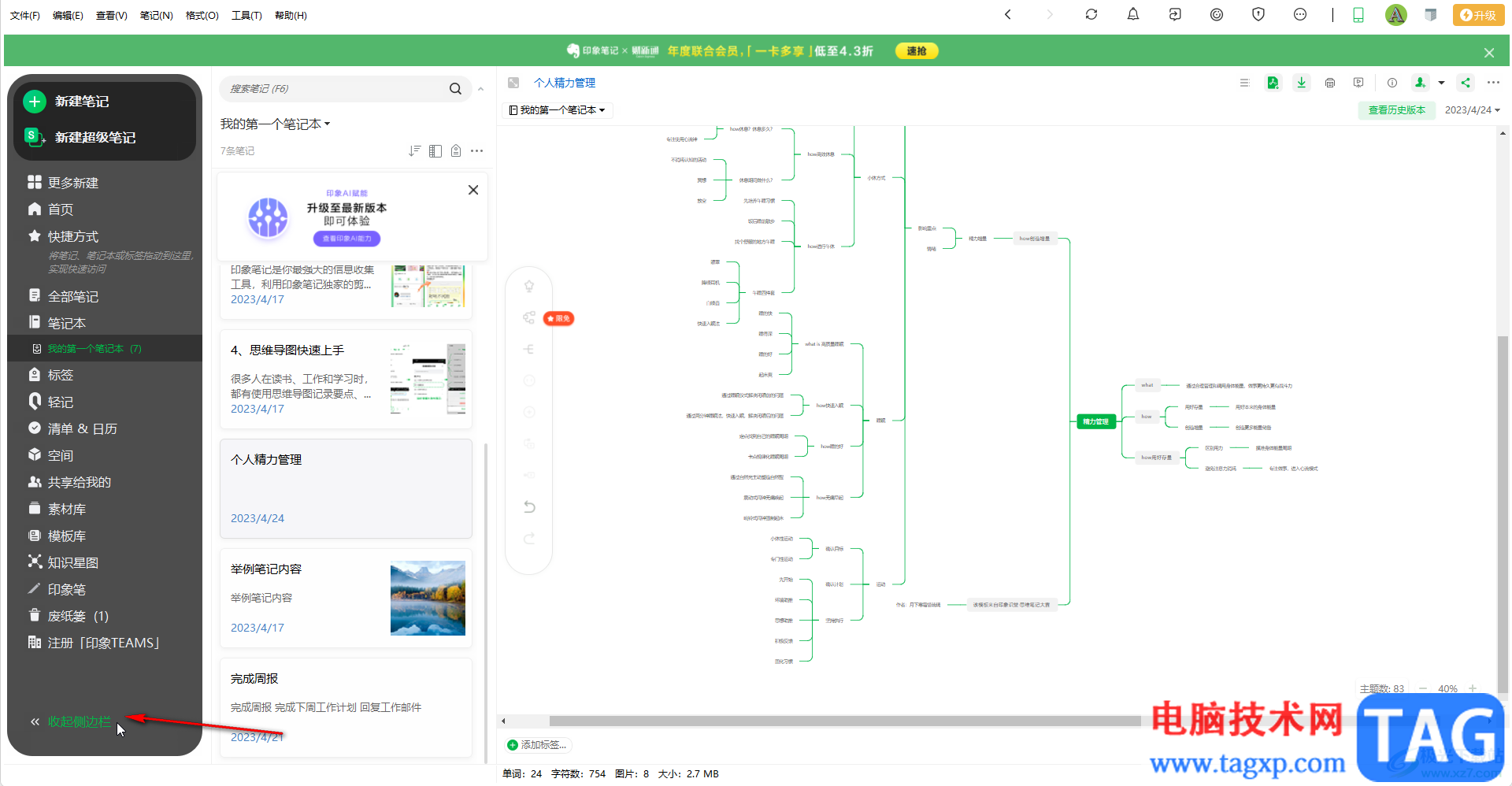Screen dimensions: 1512x786
Task: Click the mind map style pin icon
Action: tap(529, 286)
